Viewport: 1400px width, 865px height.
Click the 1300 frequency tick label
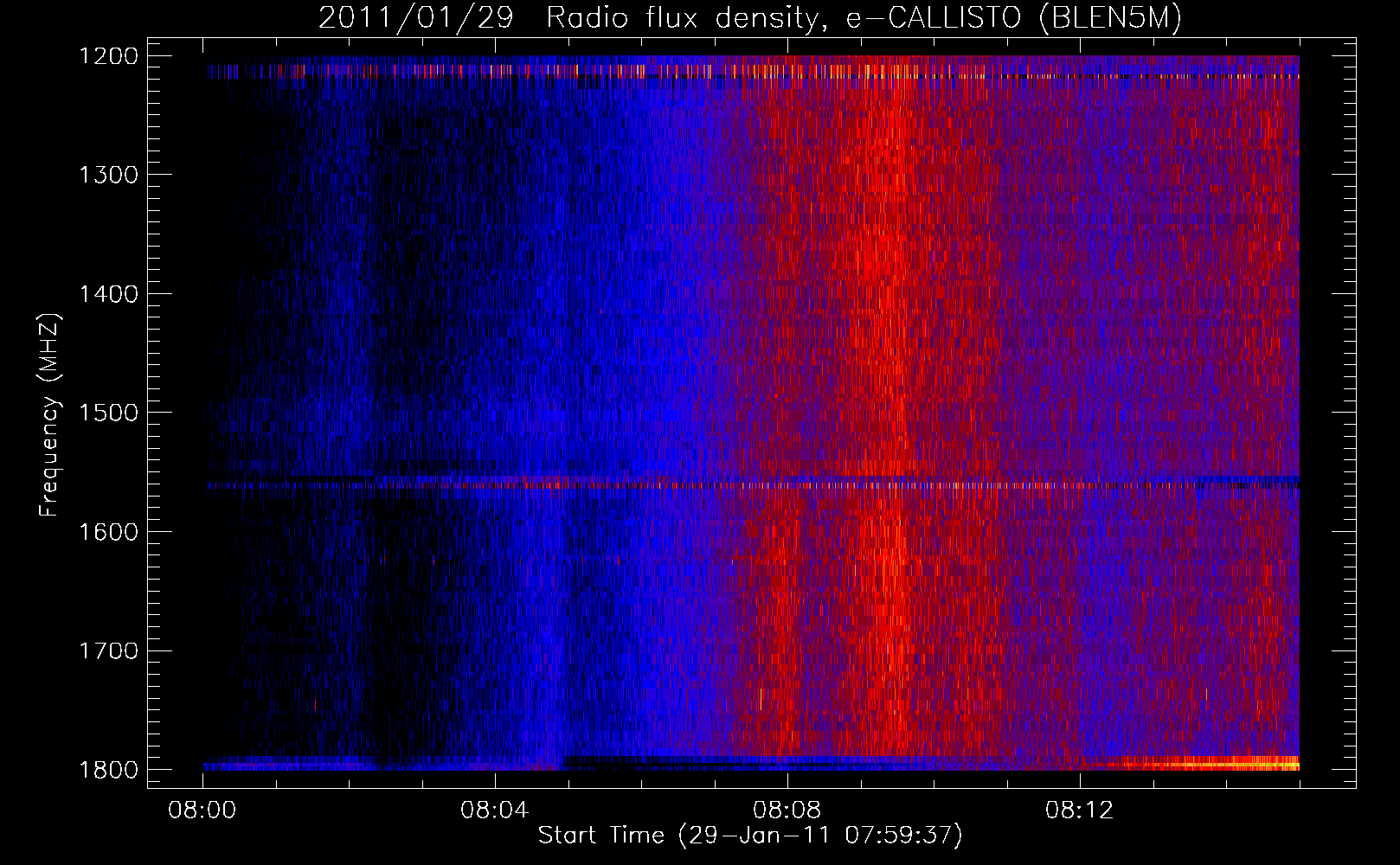click(109, 175)
